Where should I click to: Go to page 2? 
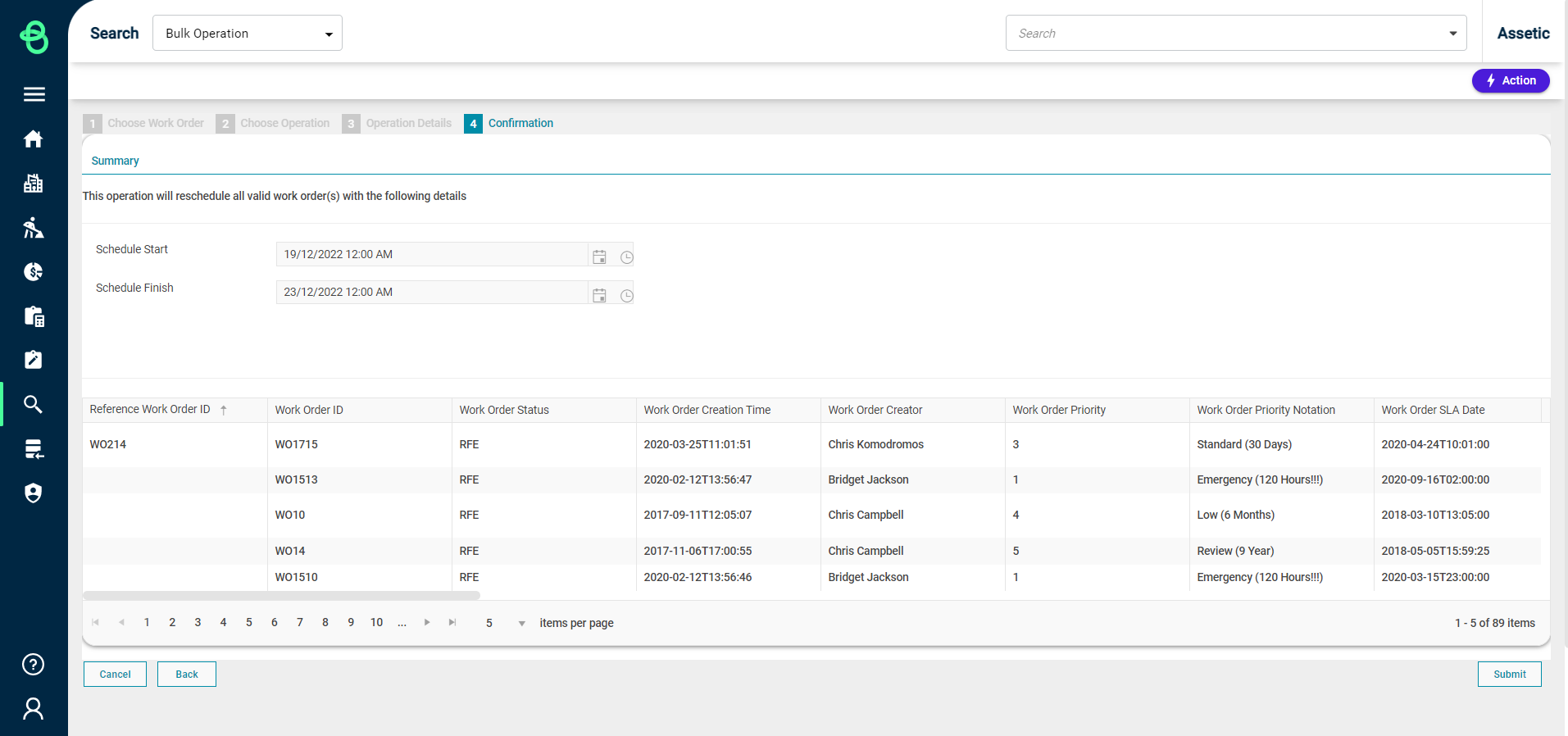(x=172, y=622)
